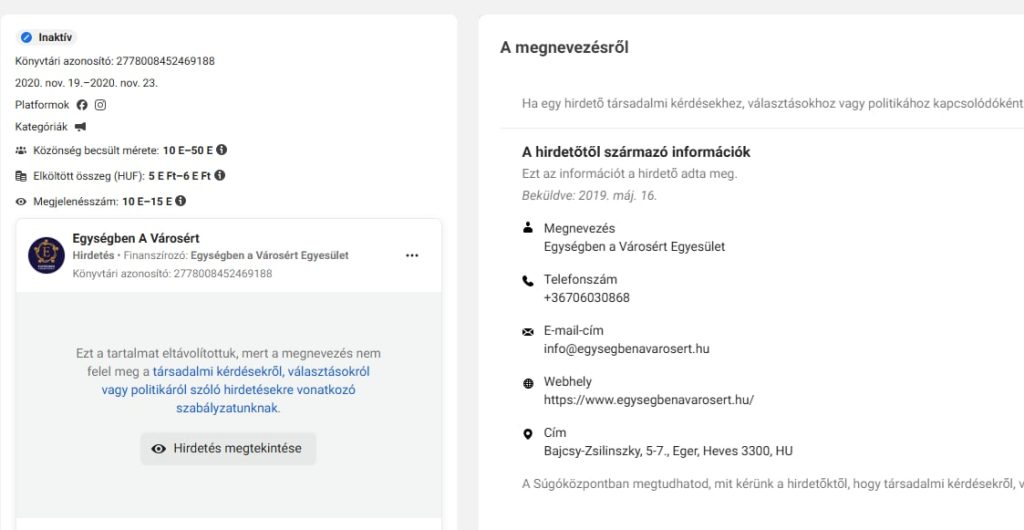Open the three-dot ad options menu
Image resolution: width=1024 pixels, height=530 pixels.
(412, 255)
